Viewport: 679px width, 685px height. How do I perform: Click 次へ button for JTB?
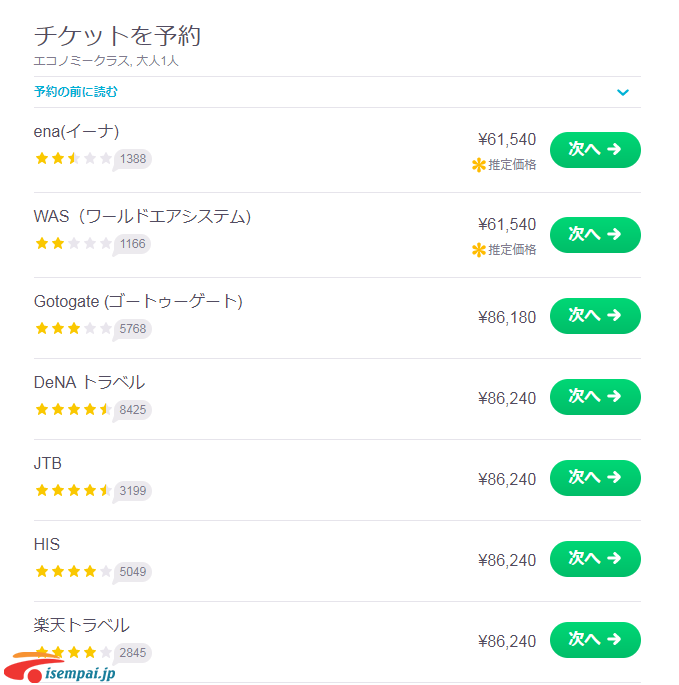595,478
